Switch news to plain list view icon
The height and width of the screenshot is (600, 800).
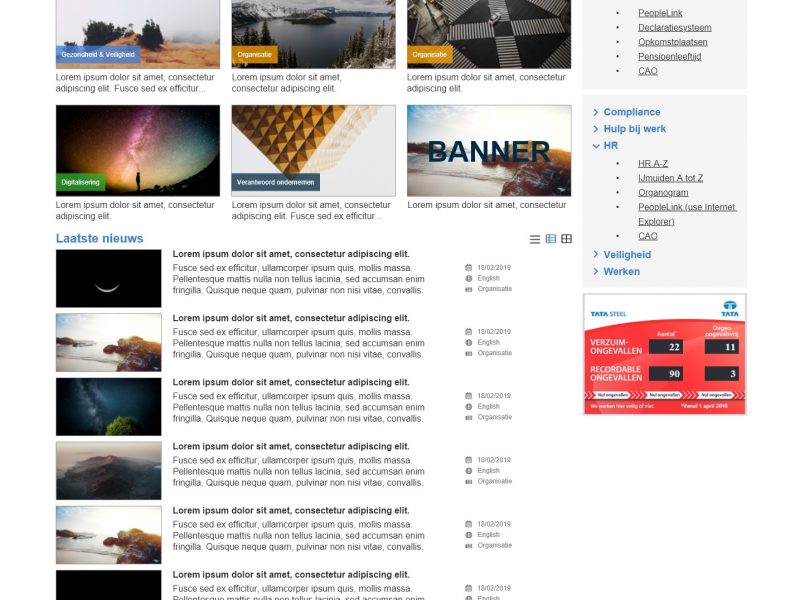point(535,239)
